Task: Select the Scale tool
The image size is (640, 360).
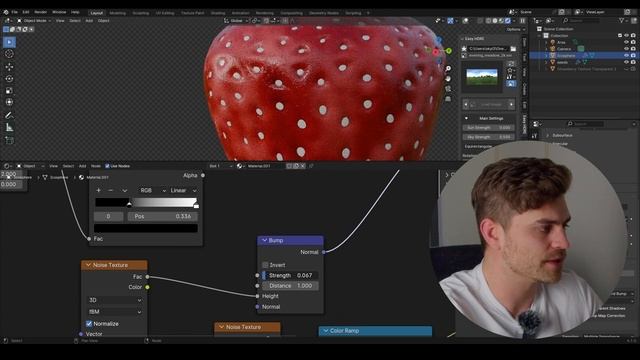Action: (x=9, y=90)
